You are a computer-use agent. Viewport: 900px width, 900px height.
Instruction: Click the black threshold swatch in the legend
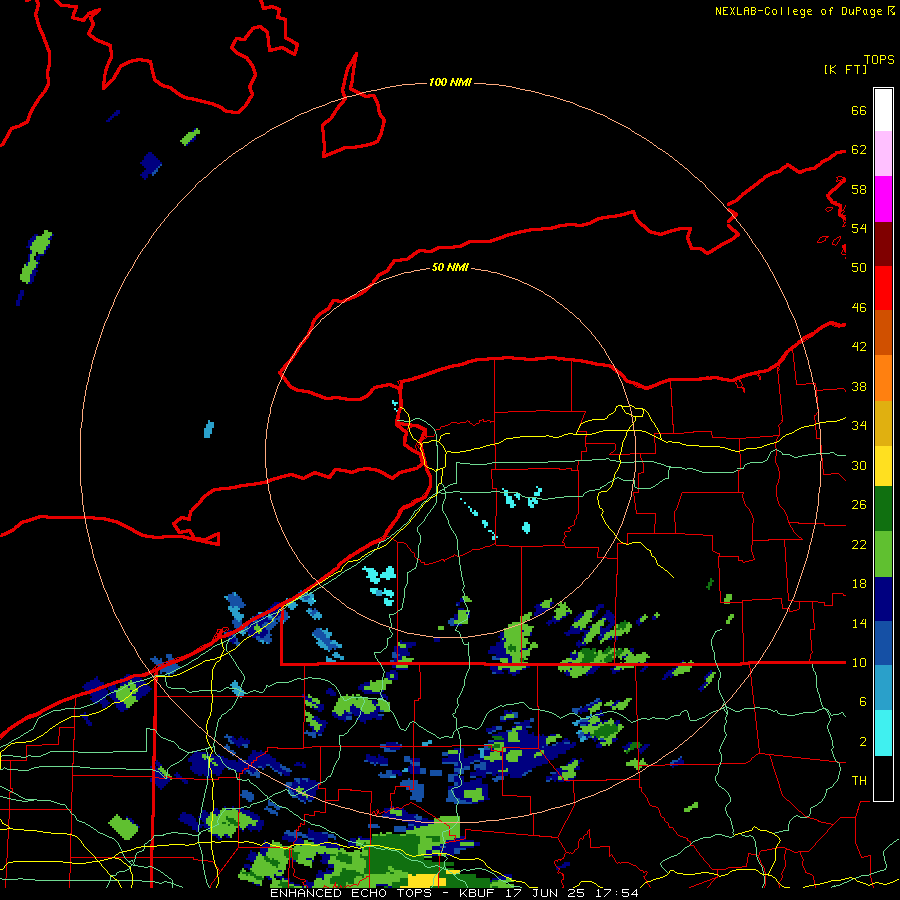point(883,778)
